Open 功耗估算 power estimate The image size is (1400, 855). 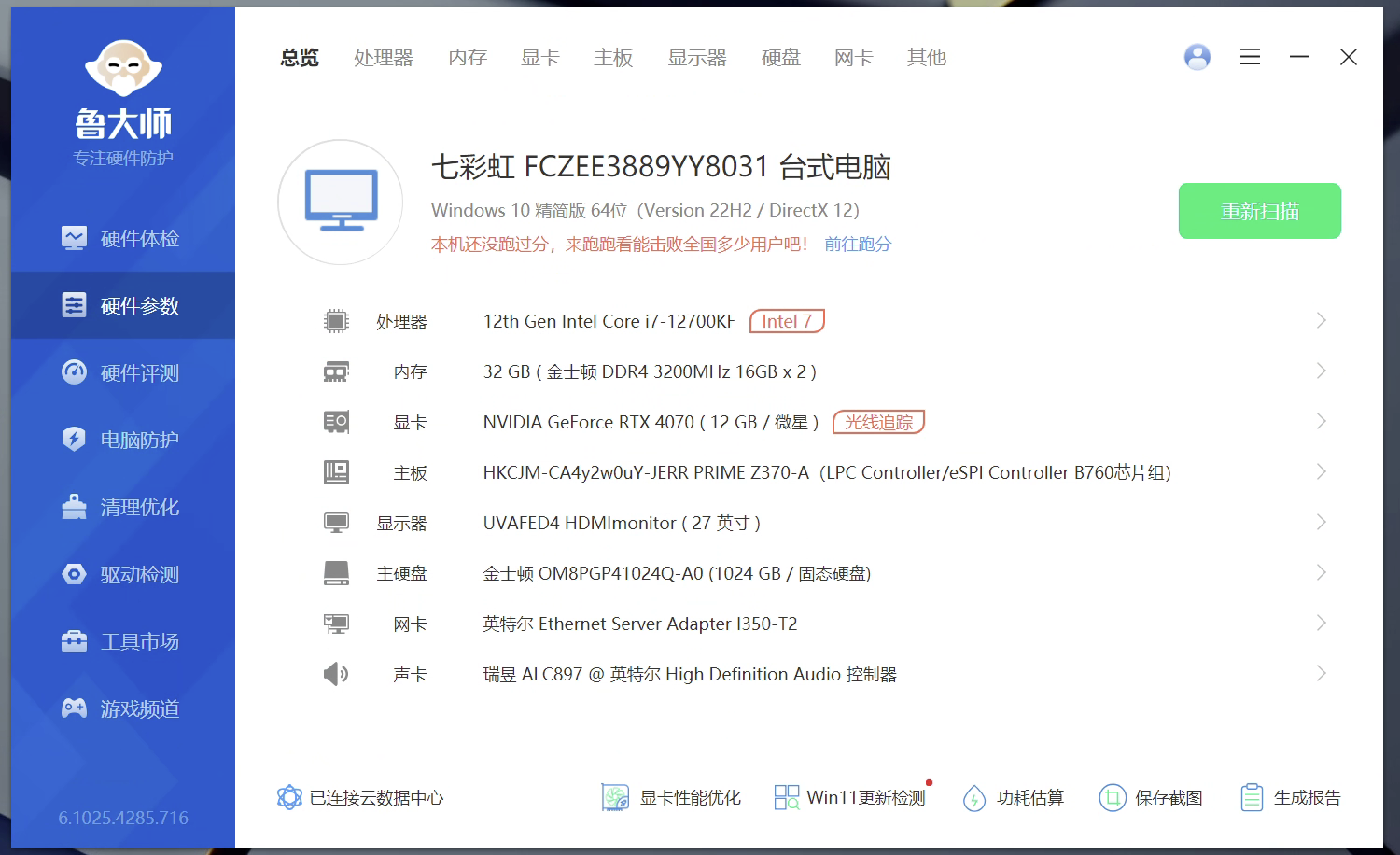[x=1014, y=797]
